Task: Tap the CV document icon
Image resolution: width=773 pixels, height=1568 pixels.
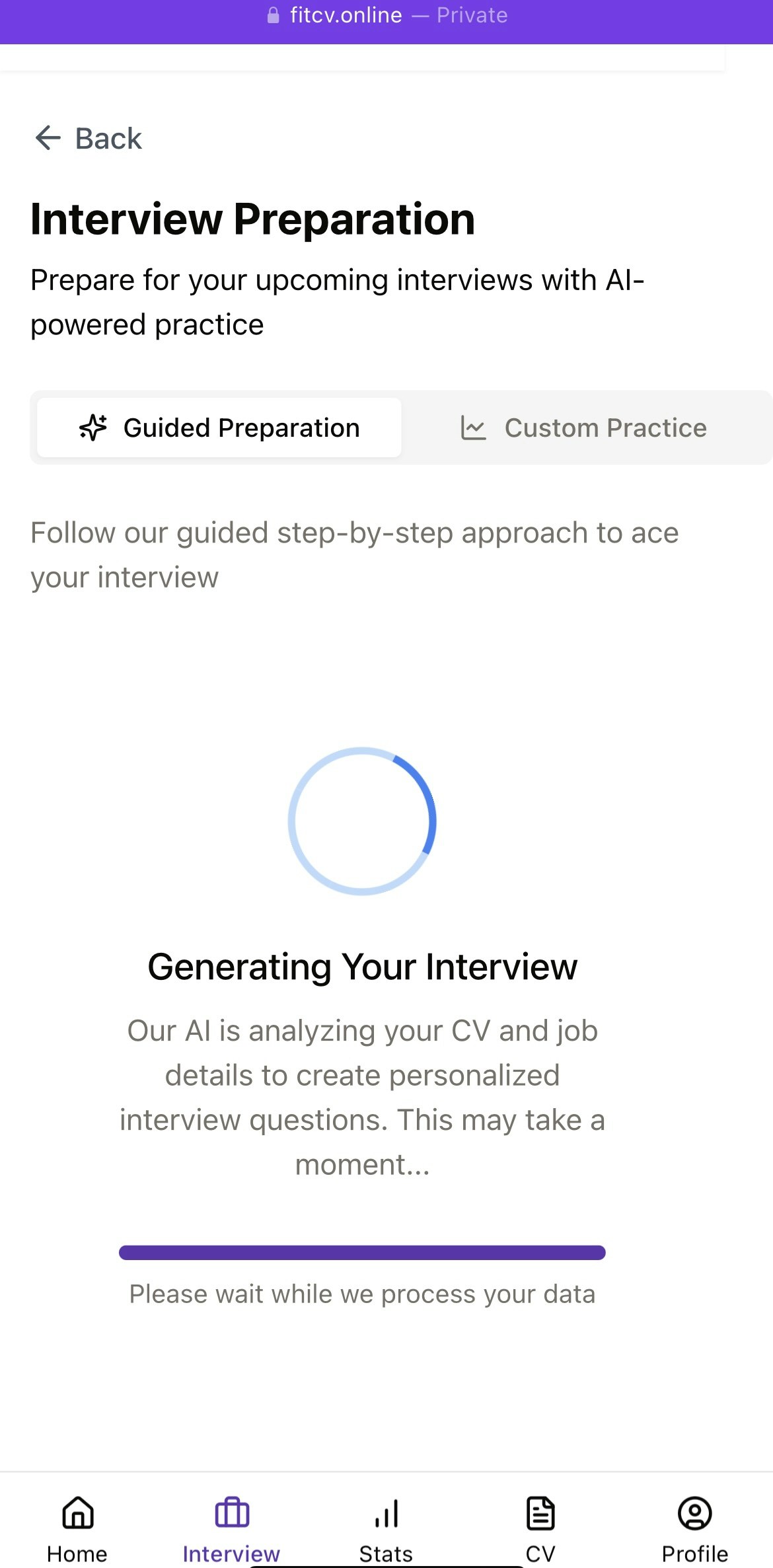Action: (x=540, y=1512)
